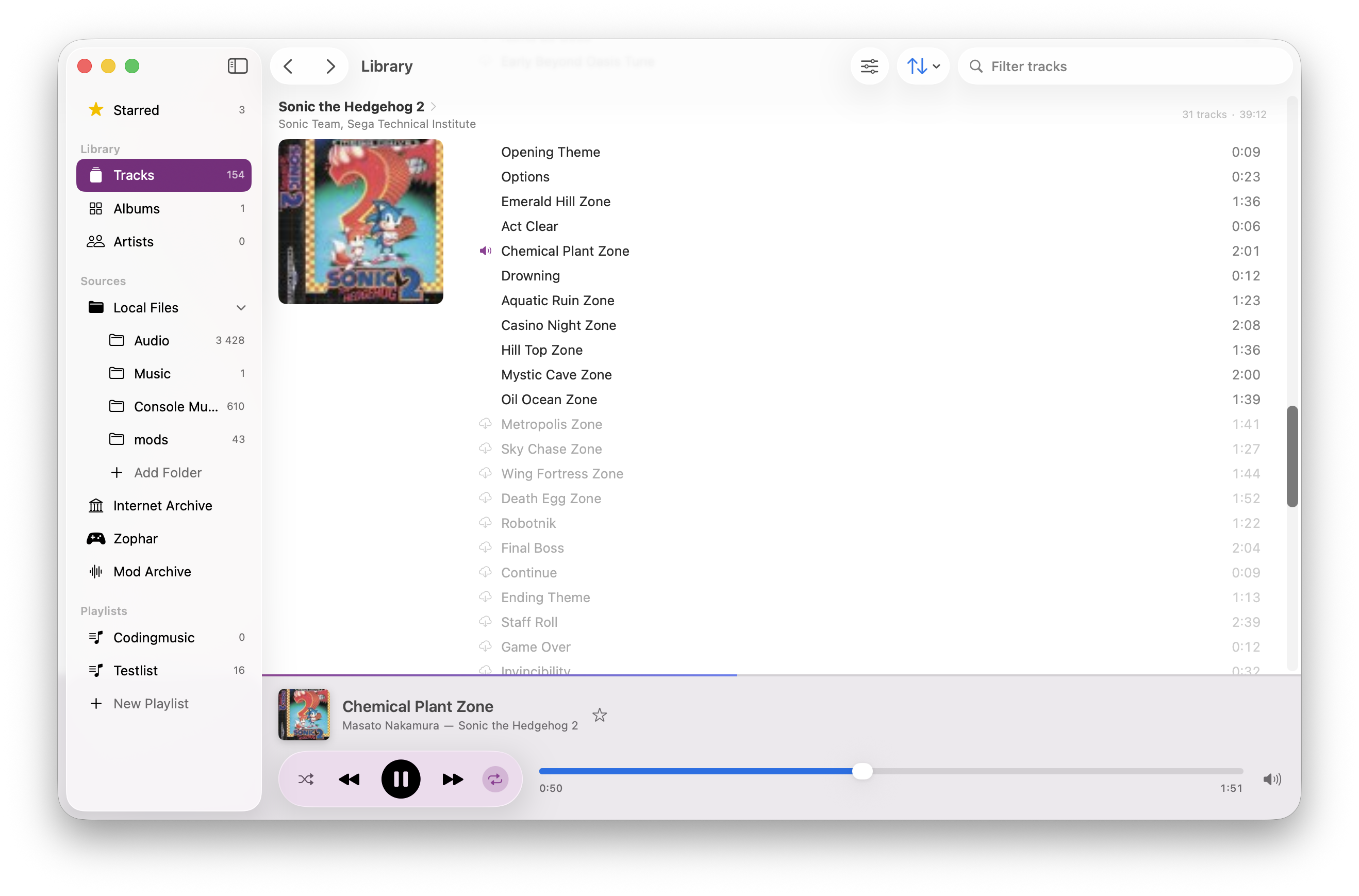The height and width of the screenshot is (896, 1359).
Task: Star the Chemical Plant Zone track
Action: (599, 715)
